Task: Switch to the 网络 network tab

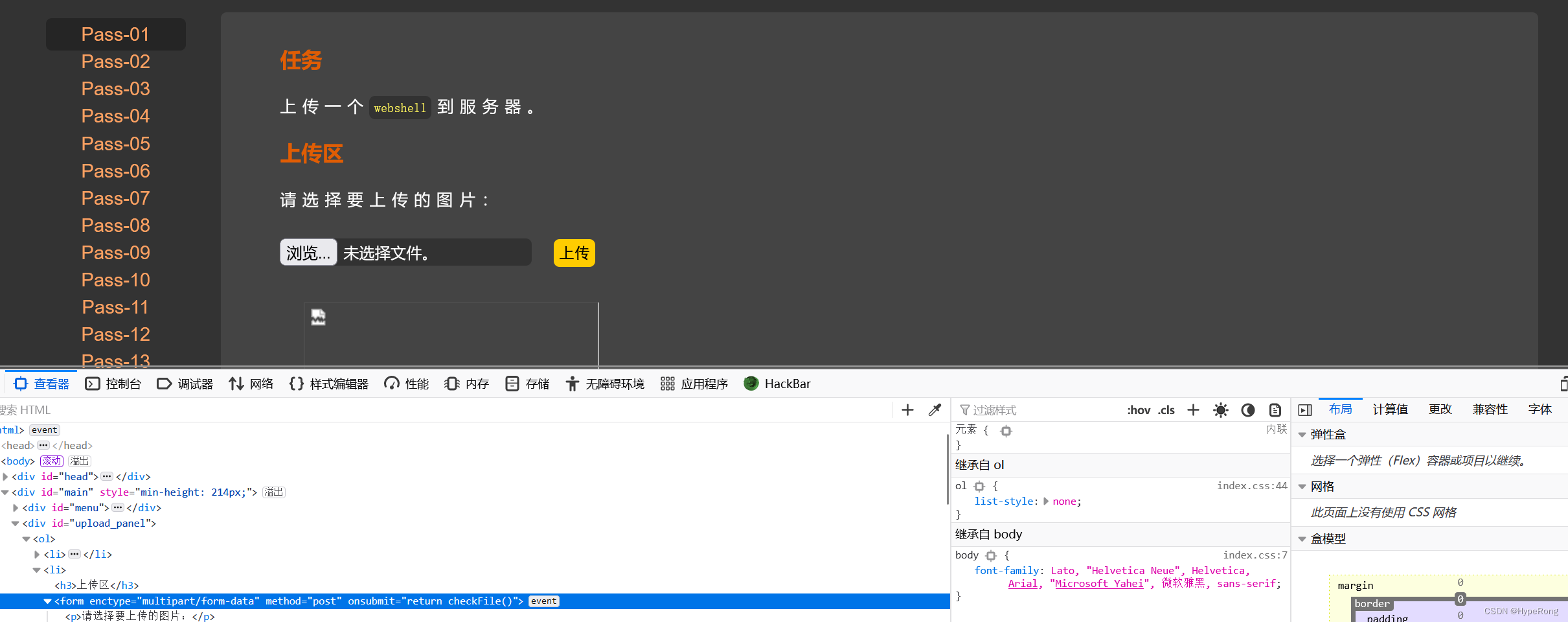Action: click(251, 384)
